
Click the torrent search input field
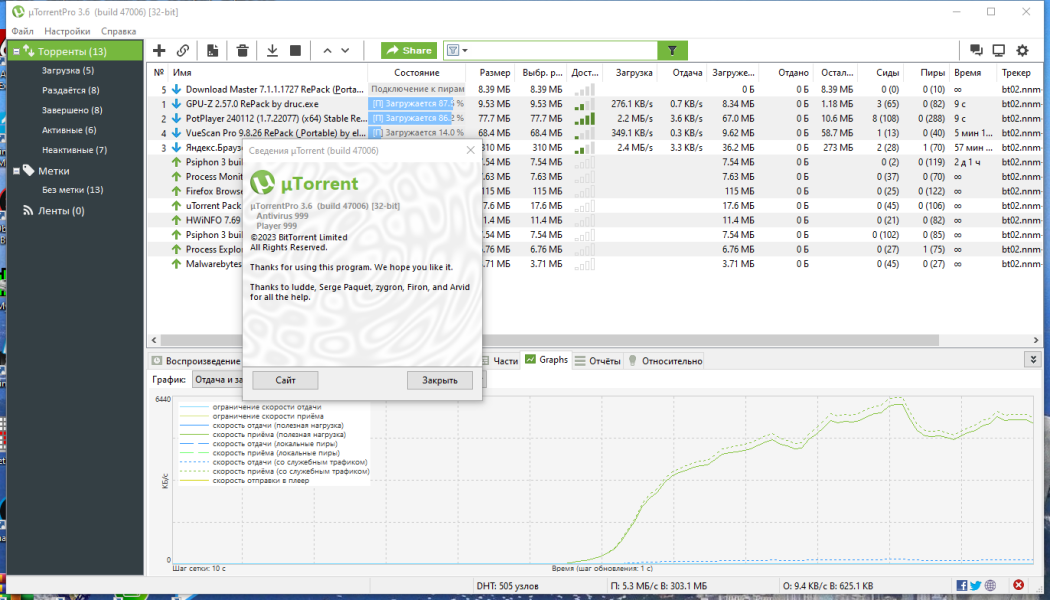[x=564, y=50]
